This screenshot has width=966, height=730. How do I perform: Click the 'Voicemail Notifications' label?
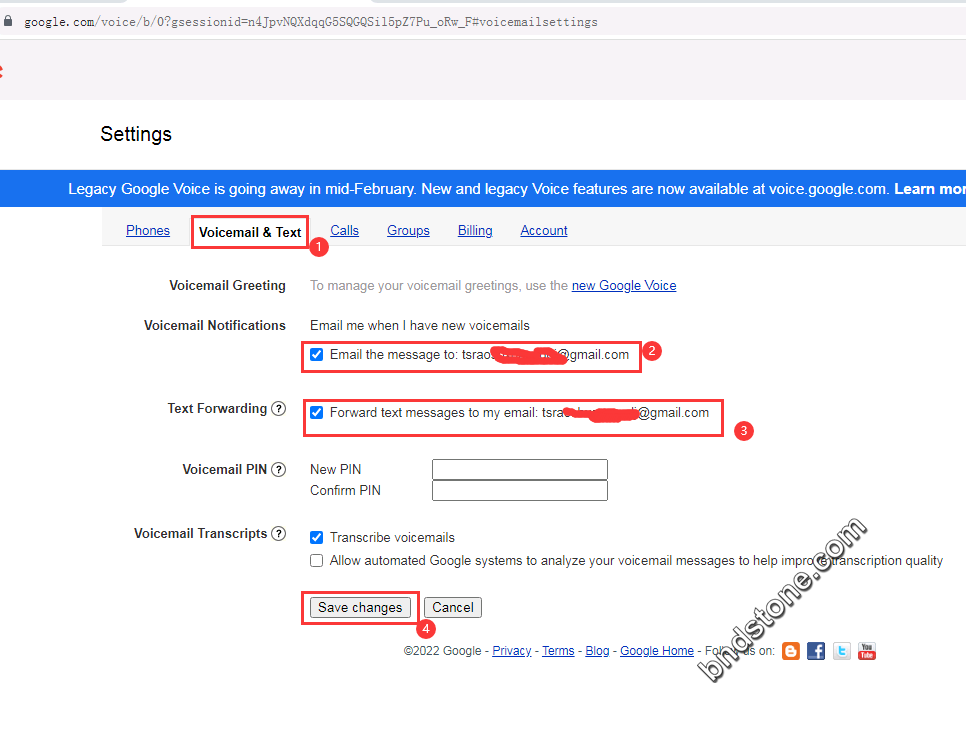coord(215,325)
